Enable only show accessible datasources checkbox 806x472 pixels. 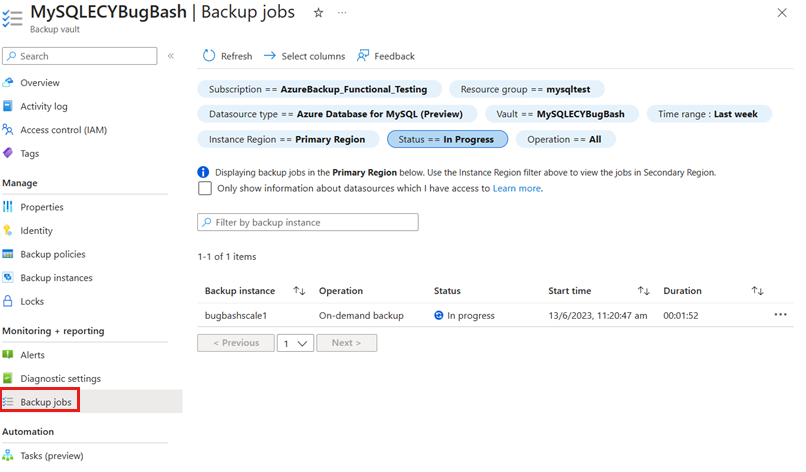click(x=205, y=188)
